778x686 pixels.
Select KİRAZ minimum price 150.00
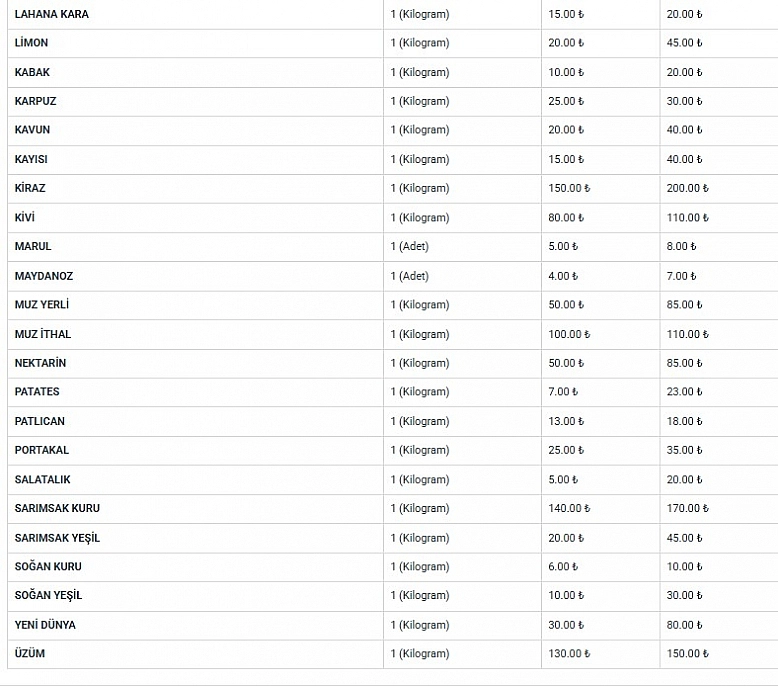[x=569, y=188]
